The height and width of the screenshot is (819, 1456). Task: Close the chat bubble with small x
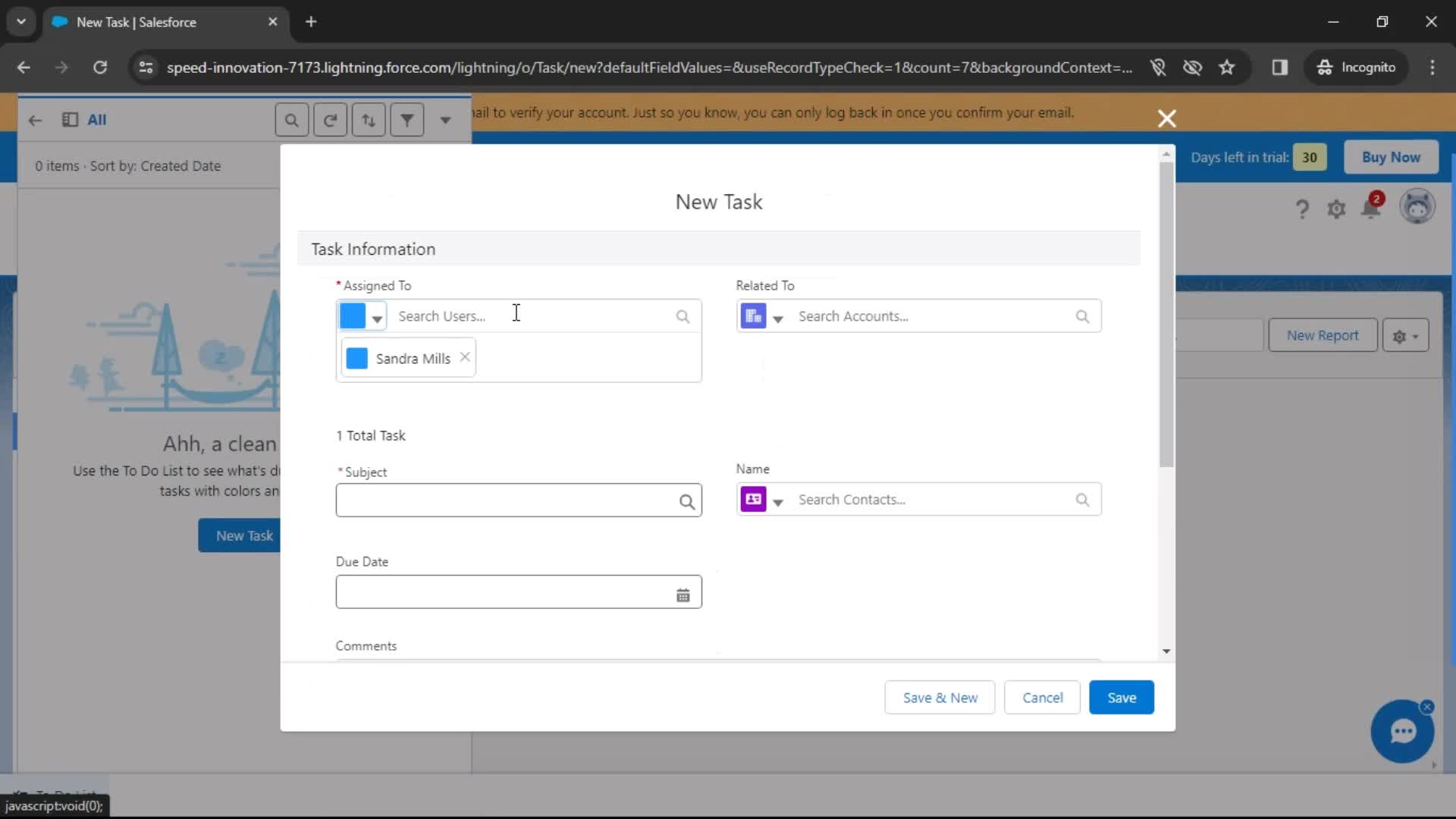1427,707
